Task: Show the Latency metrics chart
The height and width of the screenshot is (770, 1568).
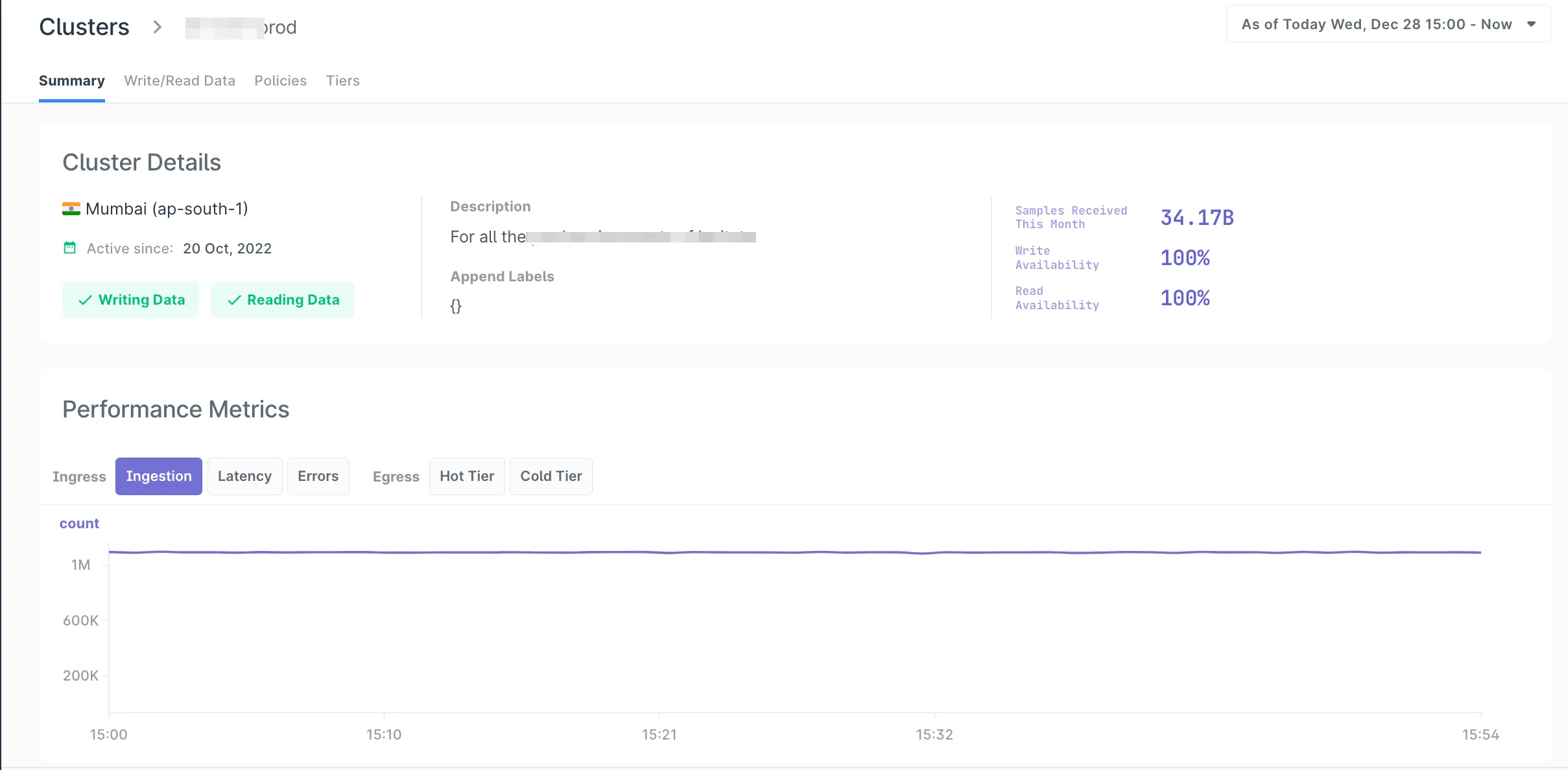Action: (x=244, y=476)
